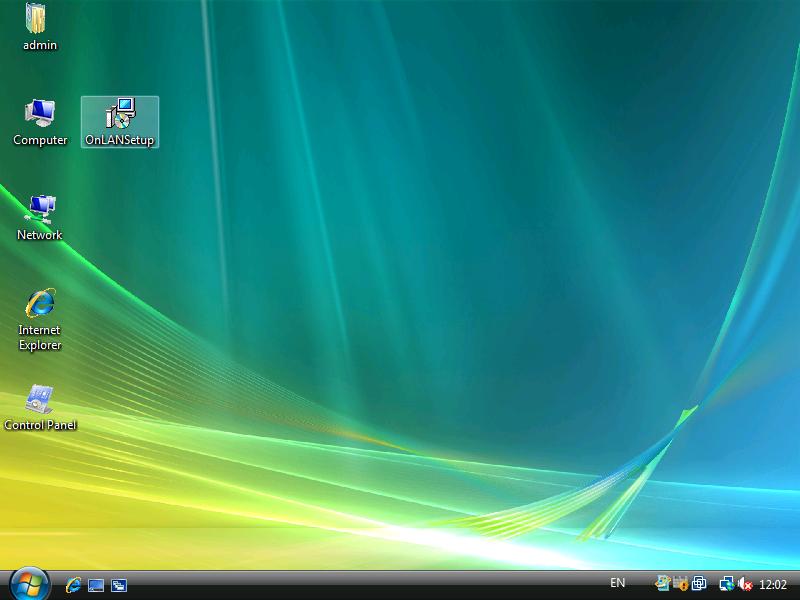
Task: Launch Internet Explorer from Quick Launch
Action: coord(73,584)
